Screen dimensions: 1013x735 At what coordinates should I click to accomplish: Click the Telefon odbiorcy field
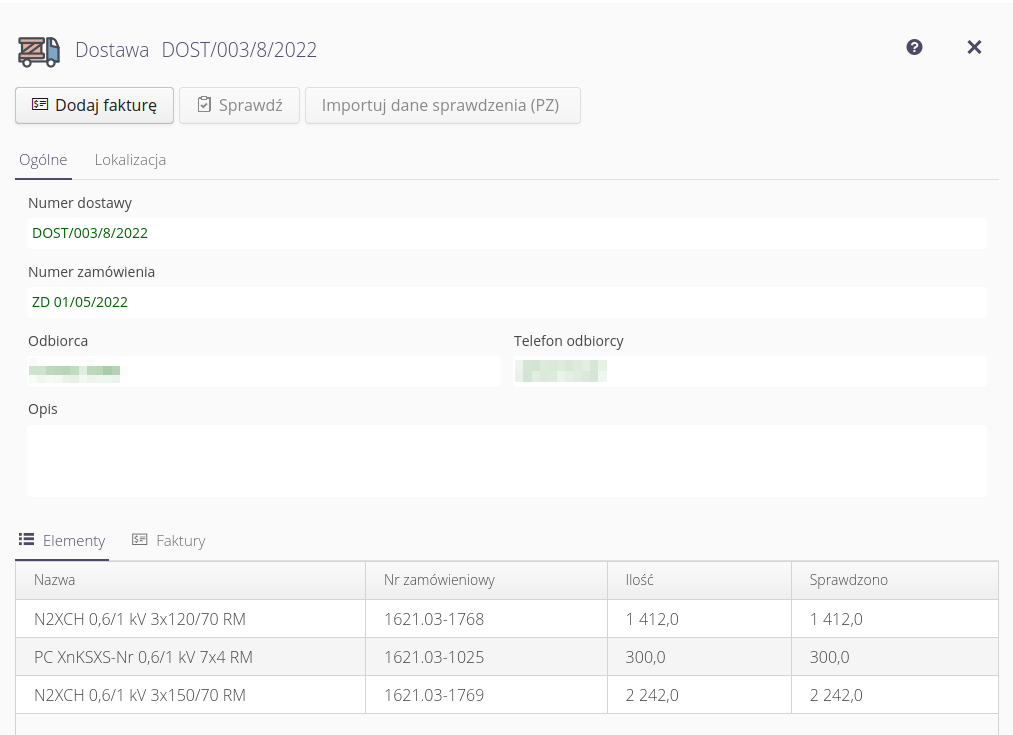749,372
